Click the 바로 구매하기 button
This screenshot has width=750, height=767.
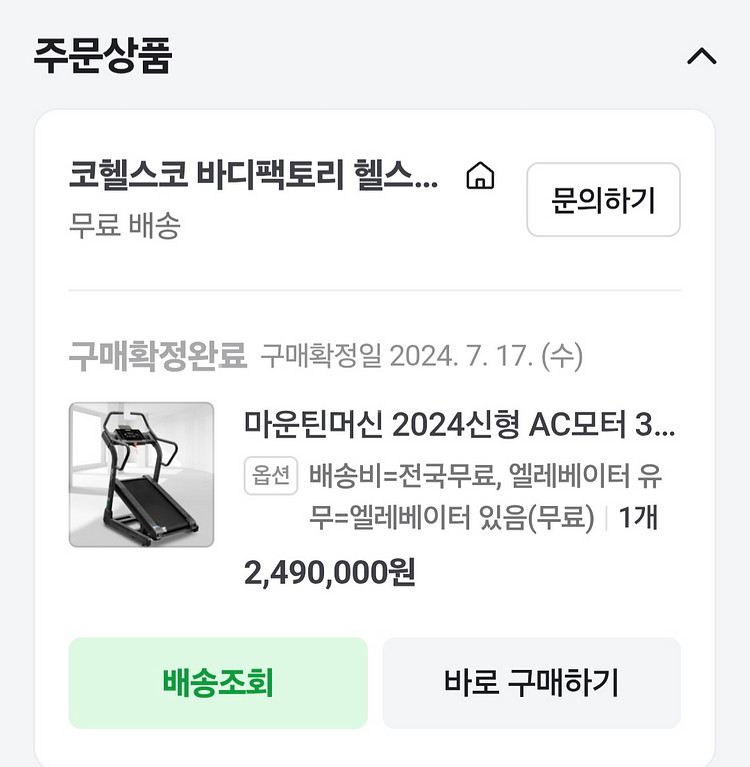point(531,683)
